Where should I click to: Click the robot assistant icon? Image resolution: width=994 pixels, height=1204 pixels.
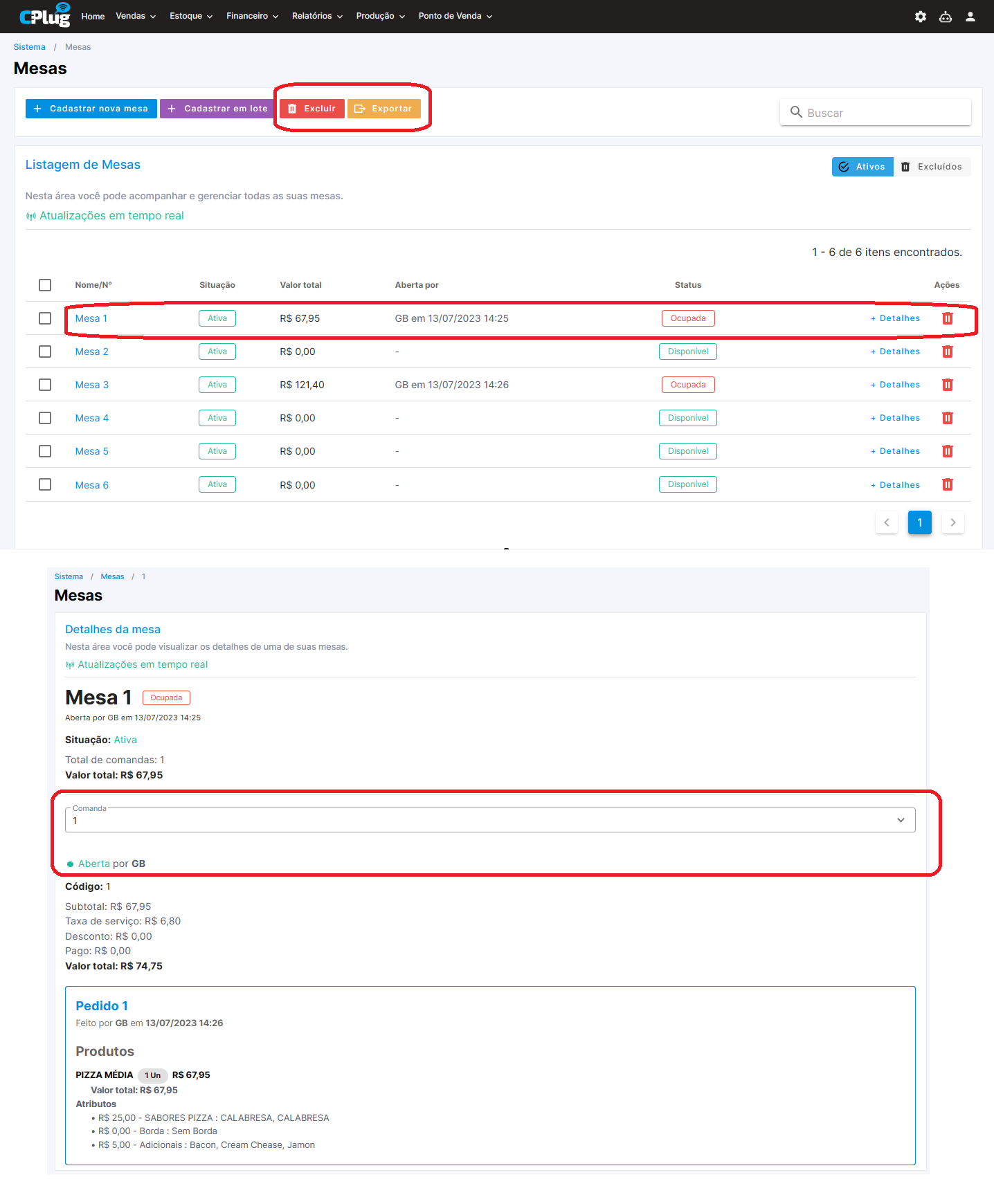[945, 17]
